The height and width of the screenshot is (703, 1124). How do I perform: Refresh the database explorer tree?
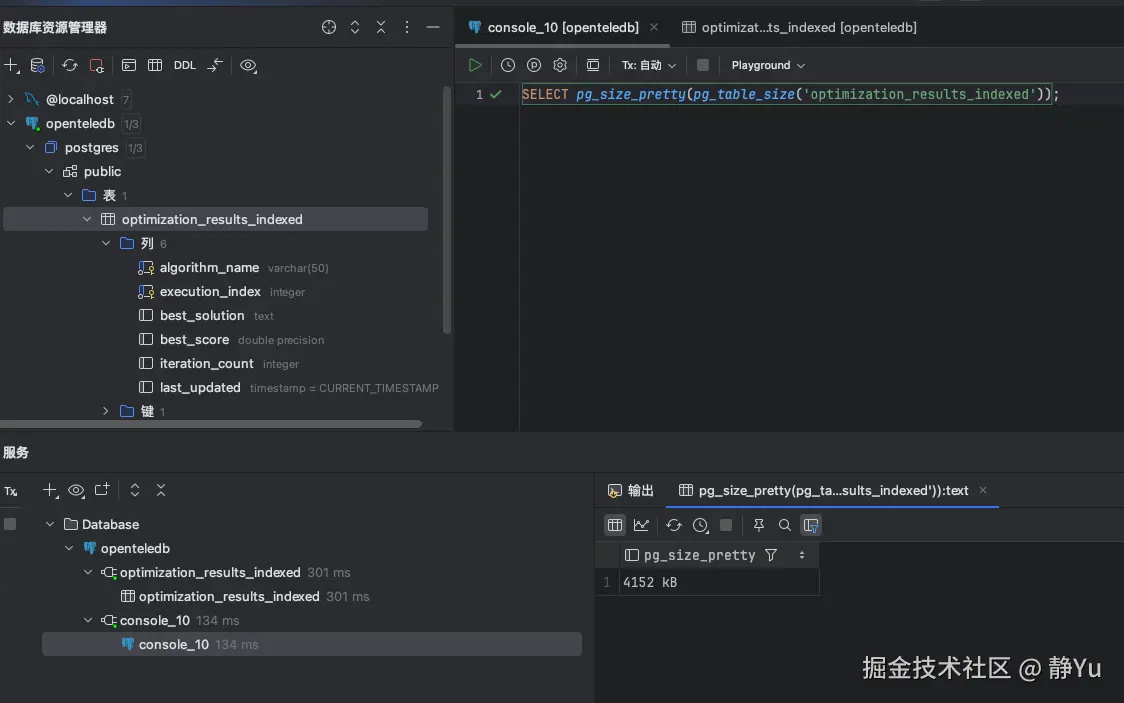tap(69, 65)
